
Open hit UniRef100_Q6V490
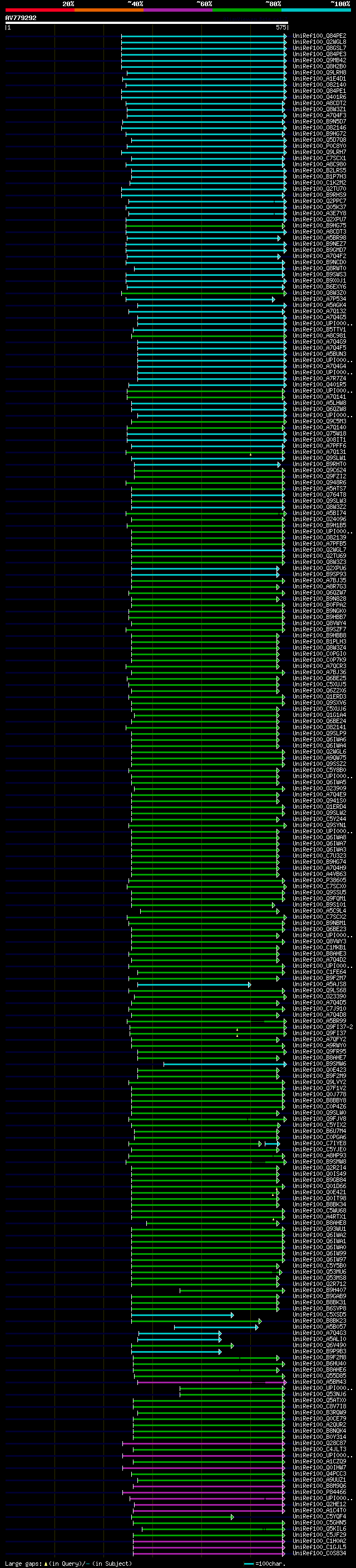coord(319,1345)
